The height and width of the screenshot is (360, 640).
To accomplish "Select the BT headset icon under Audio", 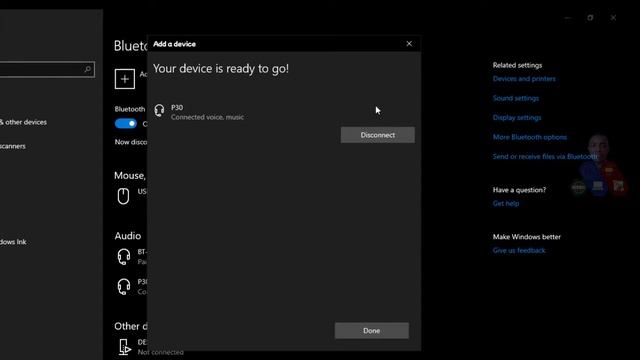I will pyautogui.click(x=124, y=257).
